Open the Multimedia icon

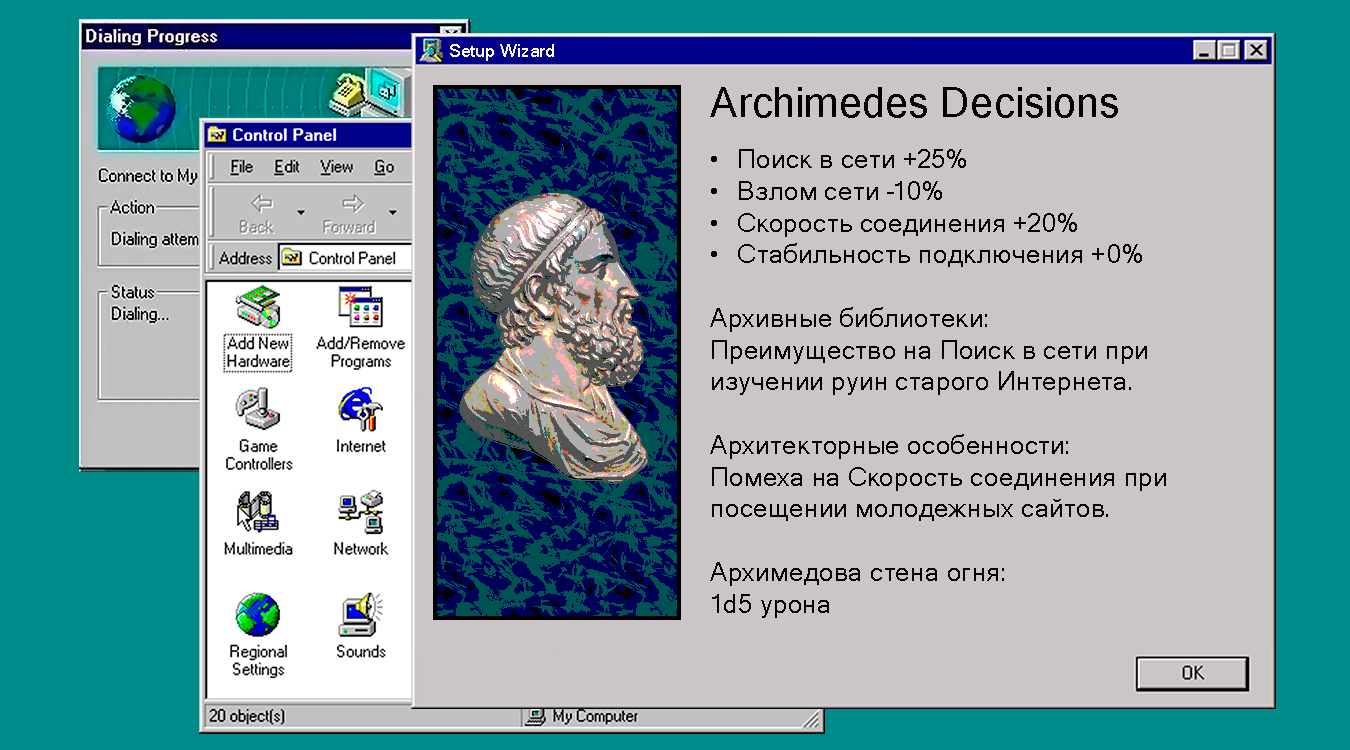point(258,512)
